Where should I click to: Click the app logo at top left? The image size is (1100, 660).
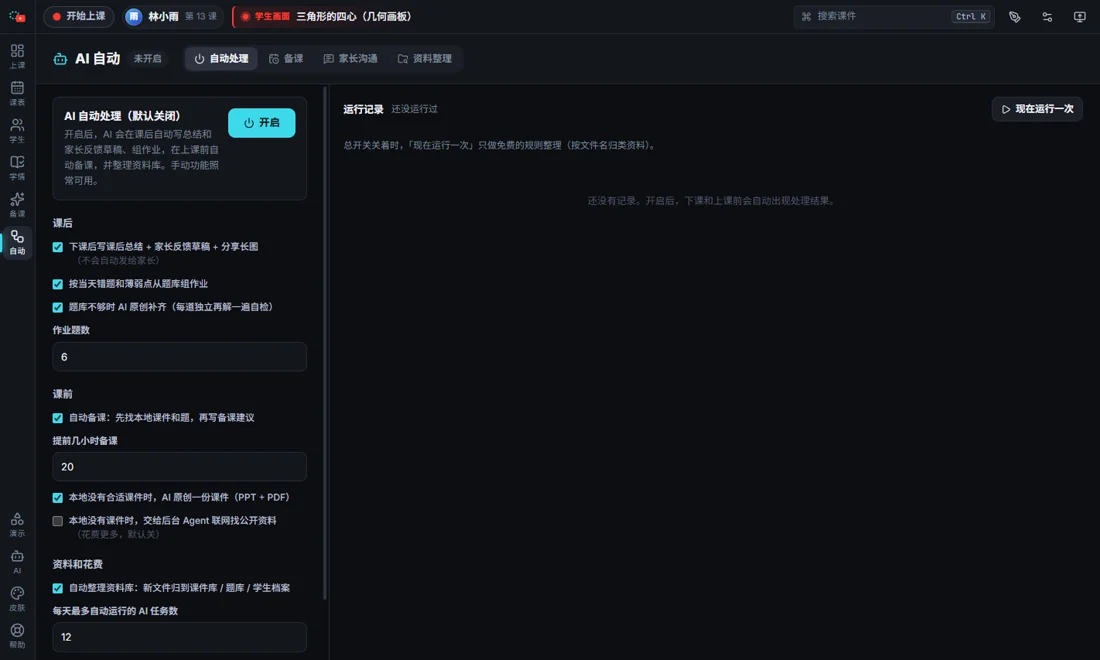tap(17, 16)
